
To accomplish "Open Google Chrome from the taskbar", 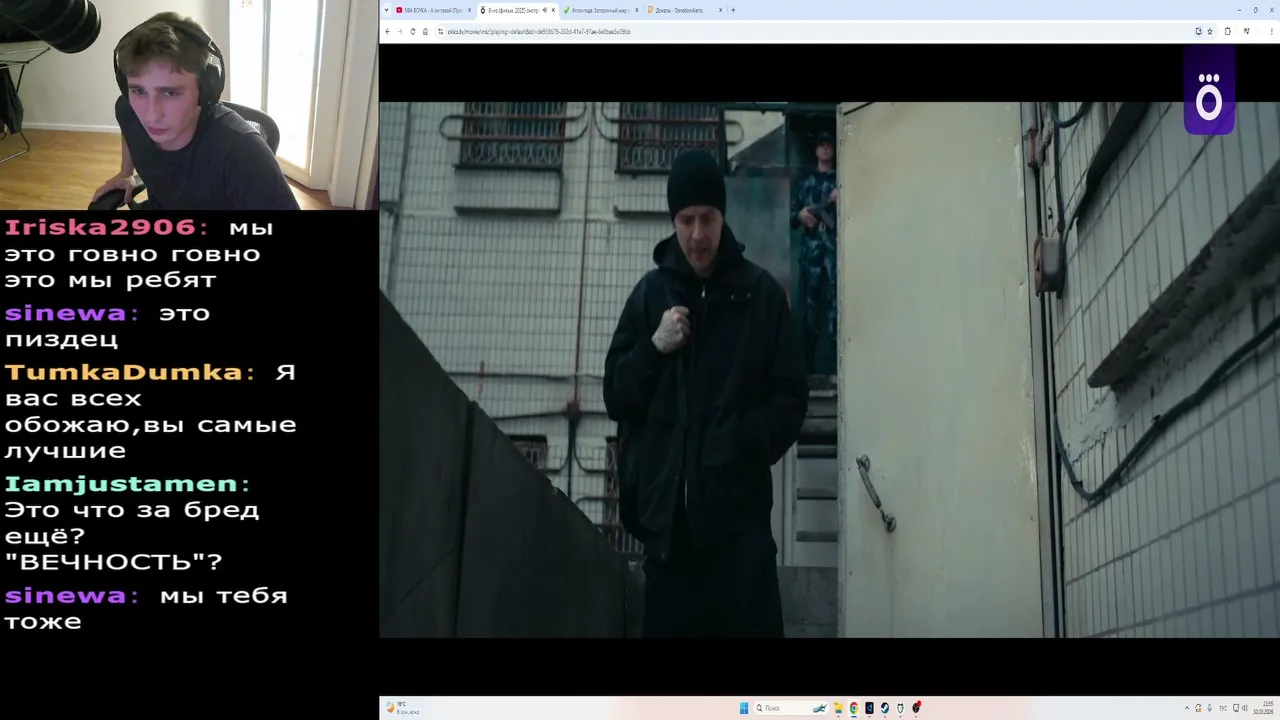I will click(x=853, y=708).
